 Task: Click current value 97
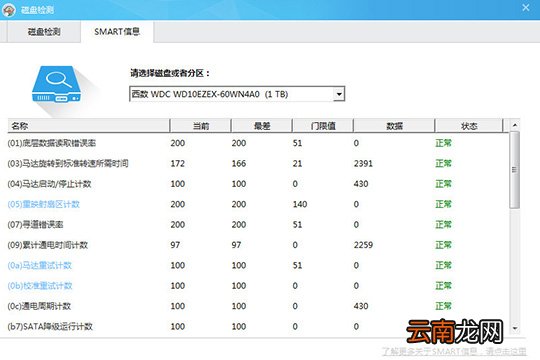175,245
